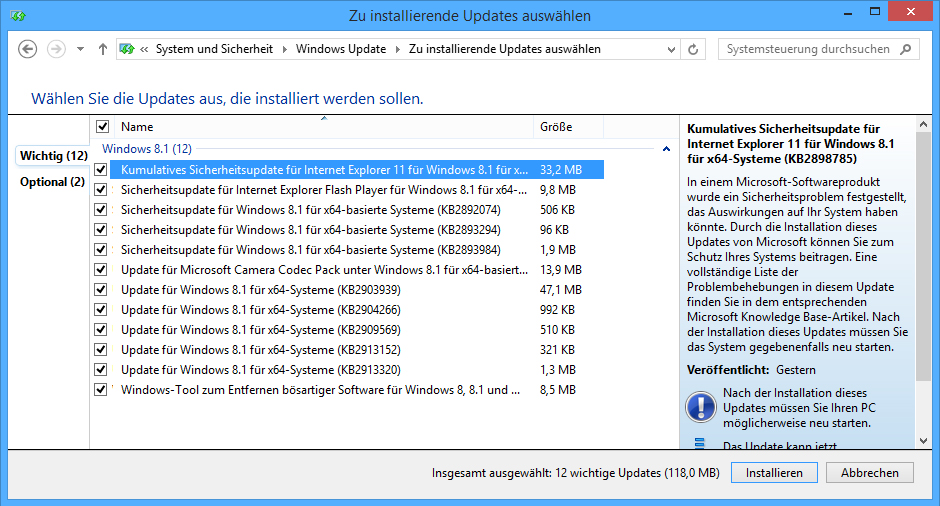Uncheck Microsoft Camera Codec Pack checkbox

(x=101, y=270)
